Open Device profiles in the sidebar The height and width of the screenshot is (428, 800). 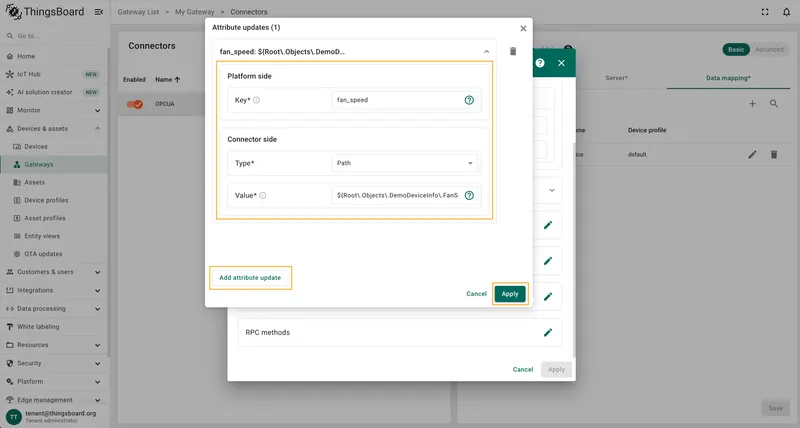[x=54, y=200]
